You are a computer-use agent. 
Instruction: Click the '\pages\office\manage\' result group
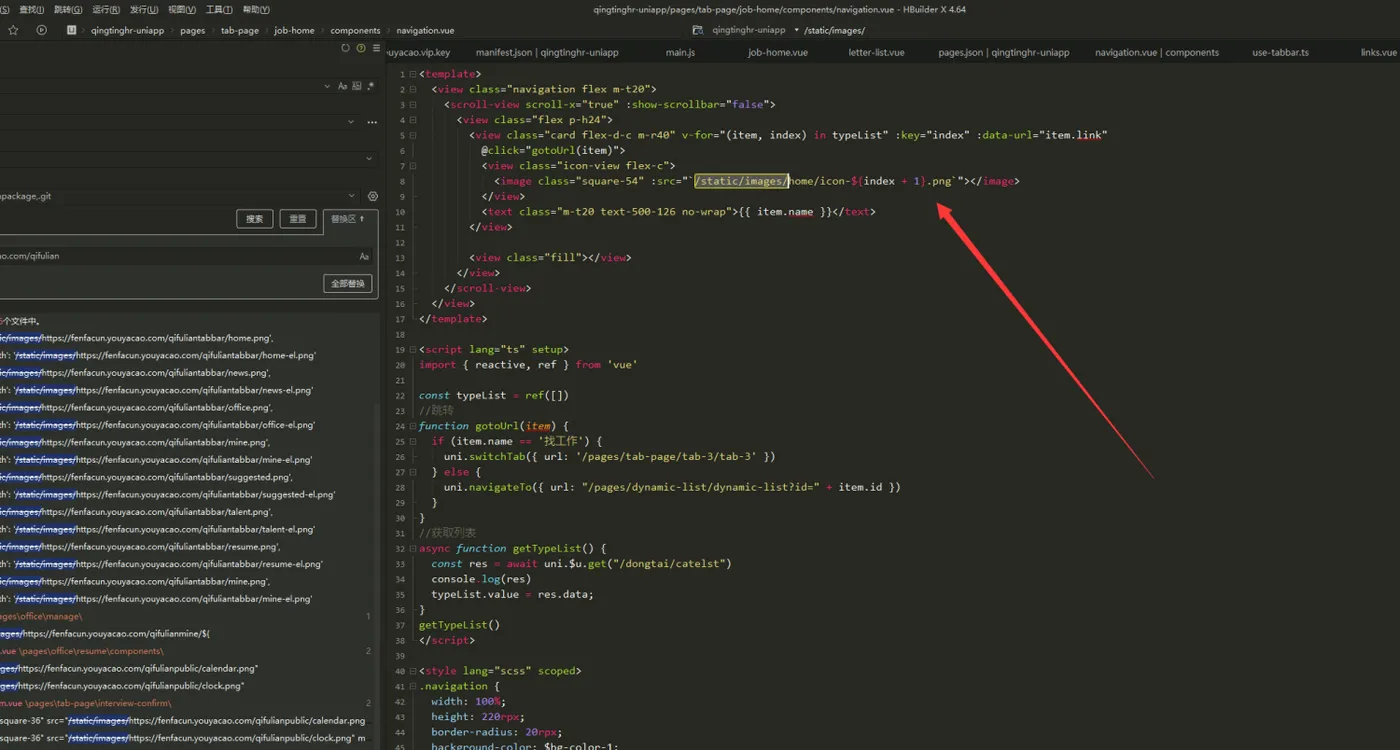[41, 617]
